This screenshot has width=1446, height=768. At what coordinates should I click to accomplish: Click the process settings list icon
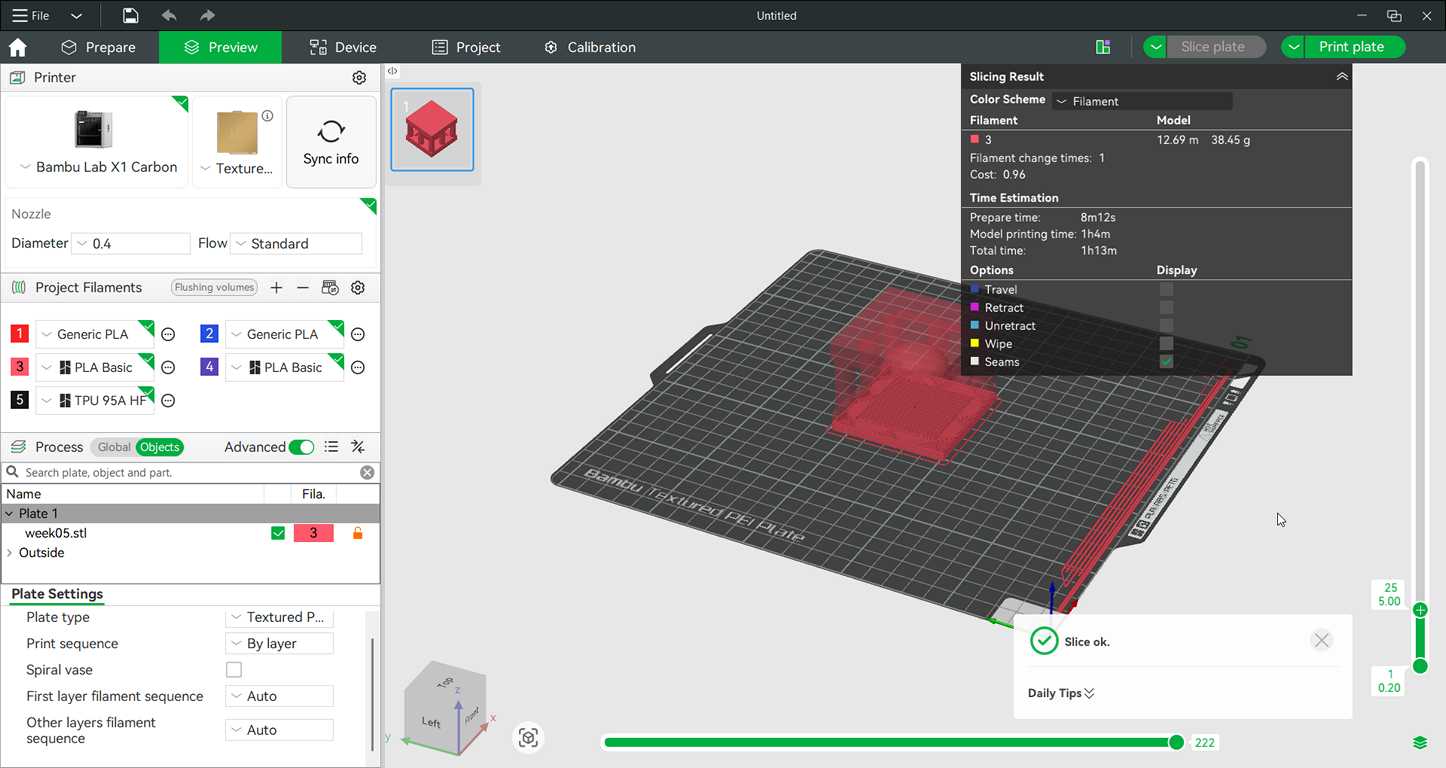(x=331, y=447)
